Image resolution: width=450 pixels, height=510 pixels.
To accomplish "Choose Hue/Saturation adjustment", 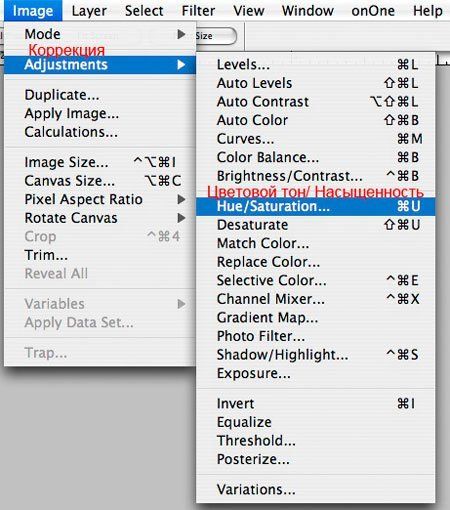I will tap(315, 206).
